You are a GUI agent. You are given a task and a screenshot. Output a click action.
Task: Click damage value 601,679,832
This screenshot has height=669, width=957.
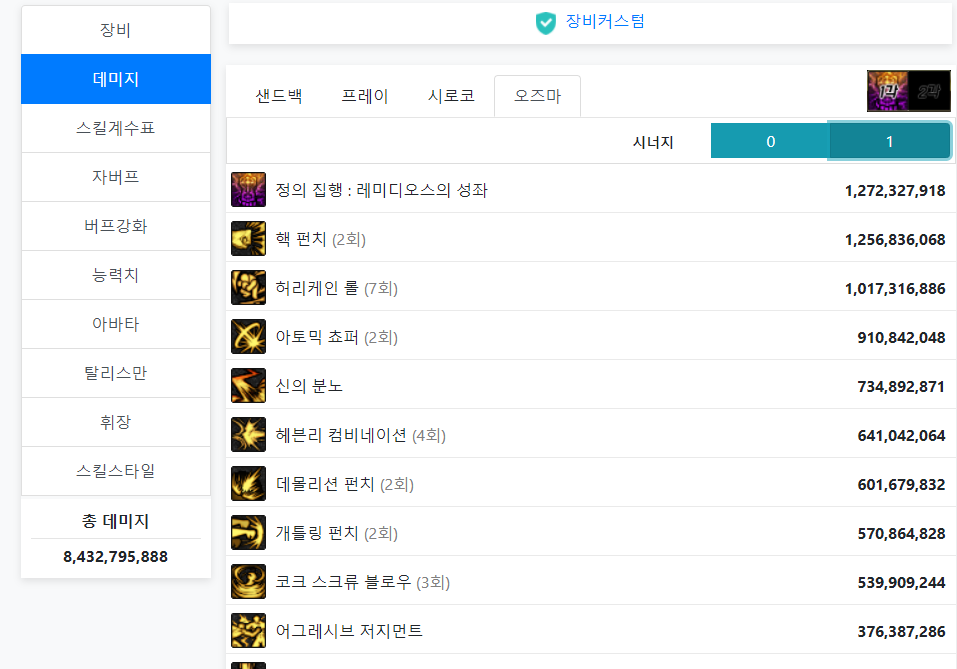901,485
